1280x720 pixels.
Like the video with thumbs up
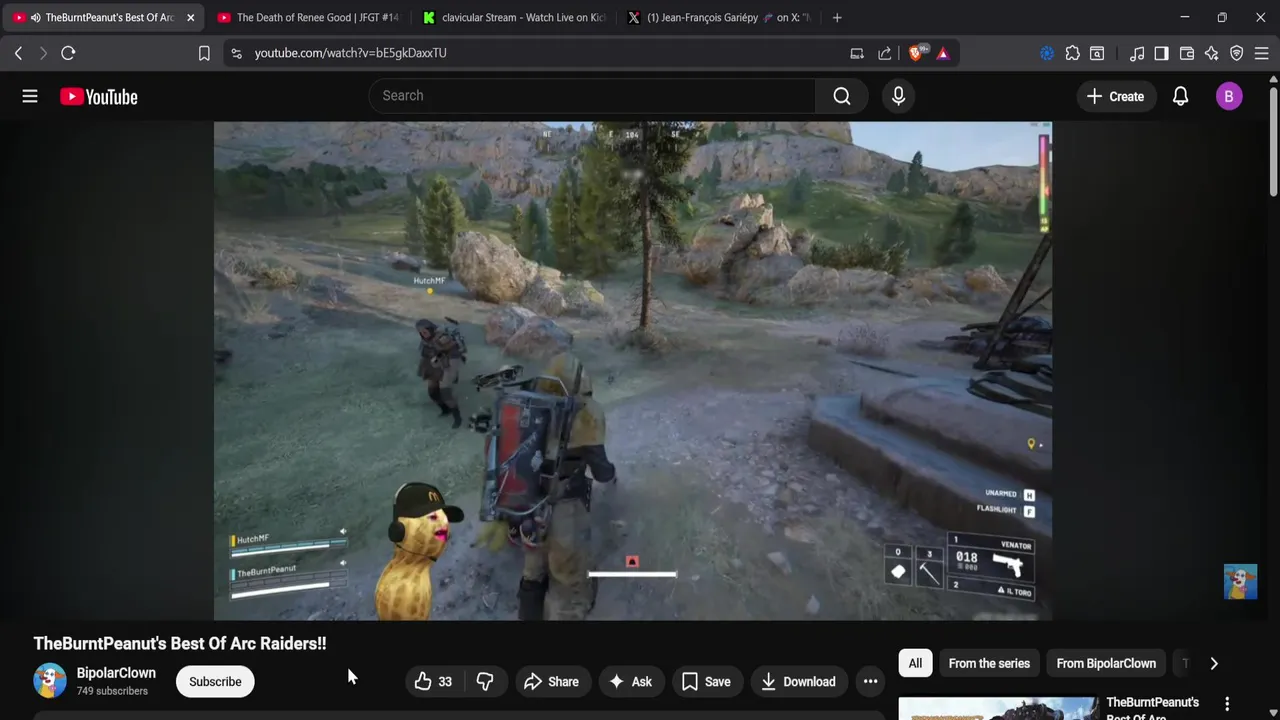click(433, 682)
